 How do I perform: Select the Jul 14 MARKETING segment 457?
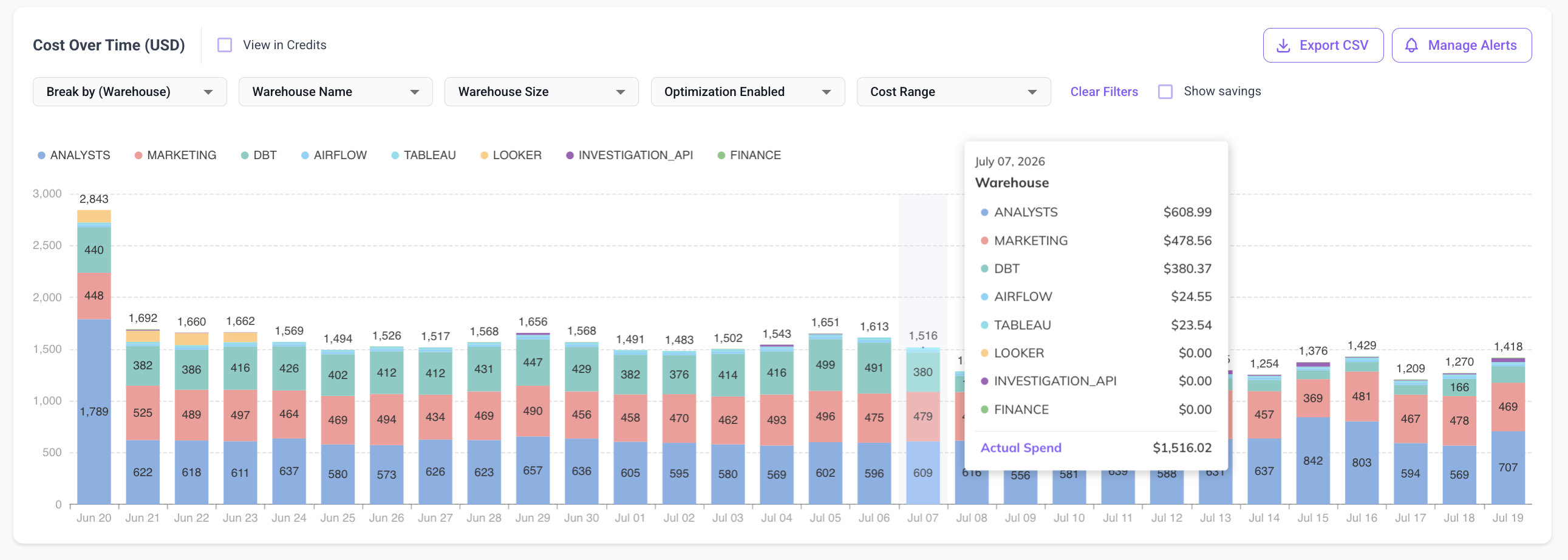click(x=1264, y=415)
